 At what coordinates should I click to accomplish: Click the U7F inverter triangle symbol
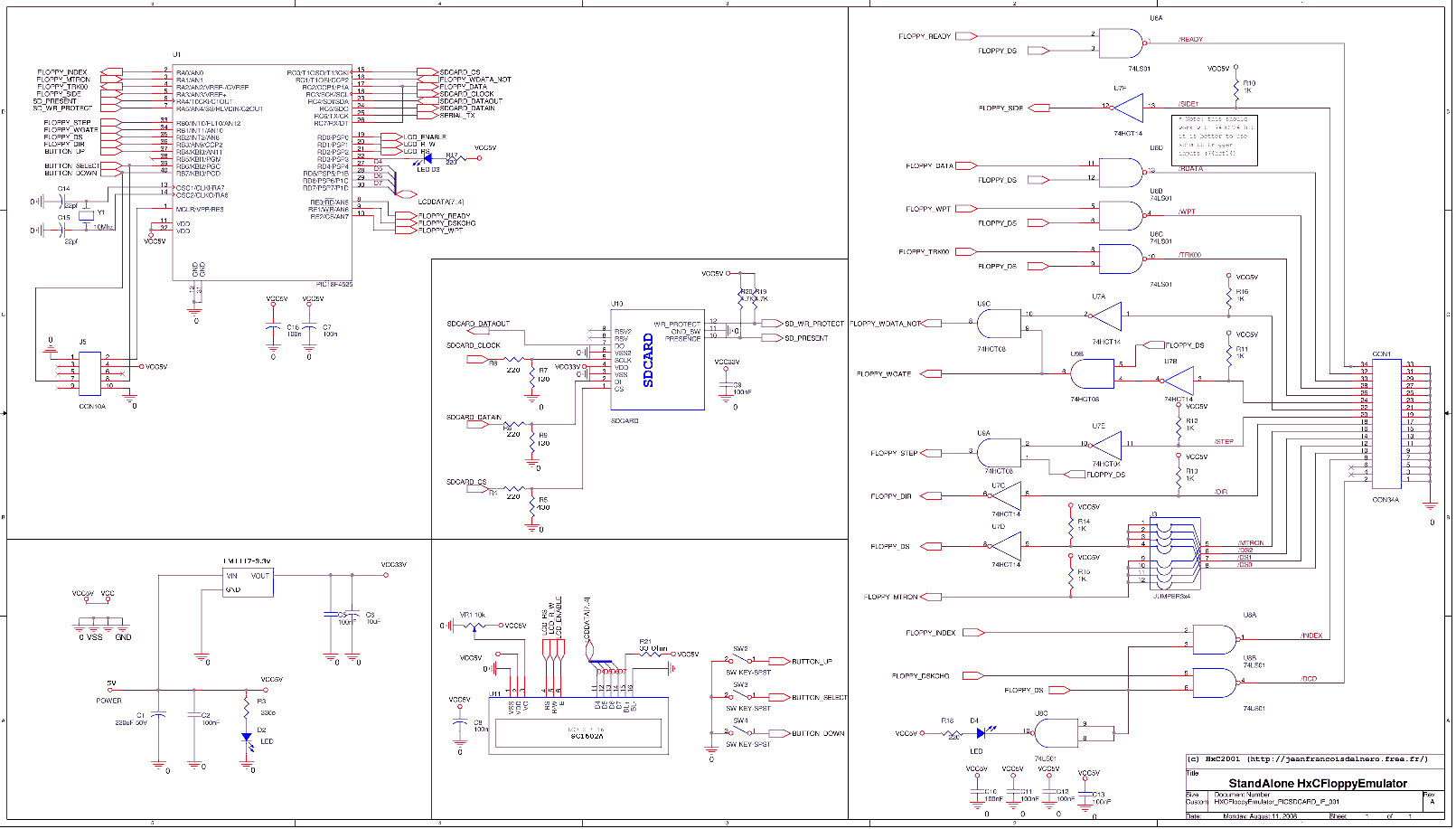point(1129,108)
